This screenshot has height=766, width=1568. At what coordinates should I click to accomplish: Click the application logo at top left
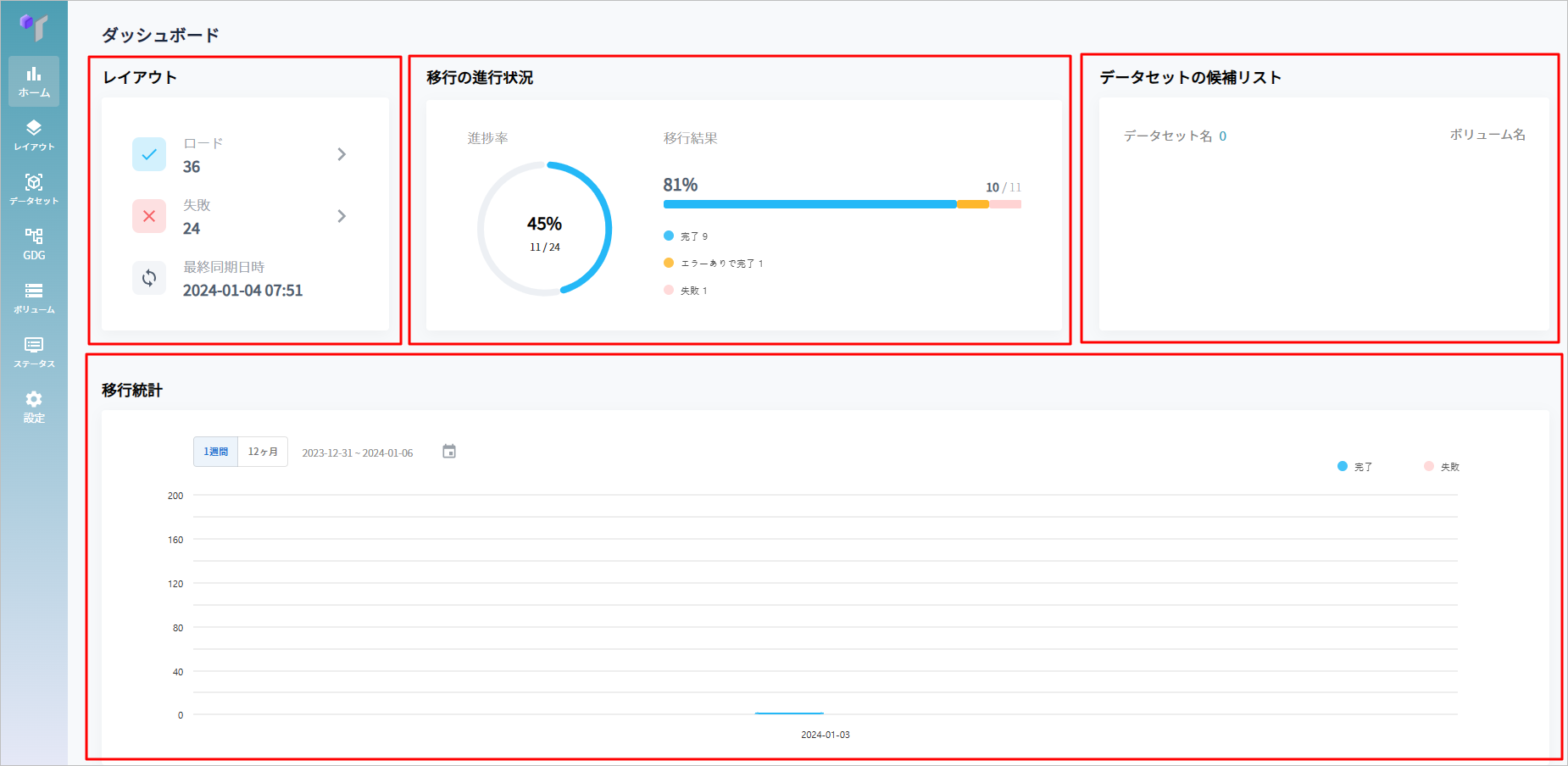coord(34,27)
